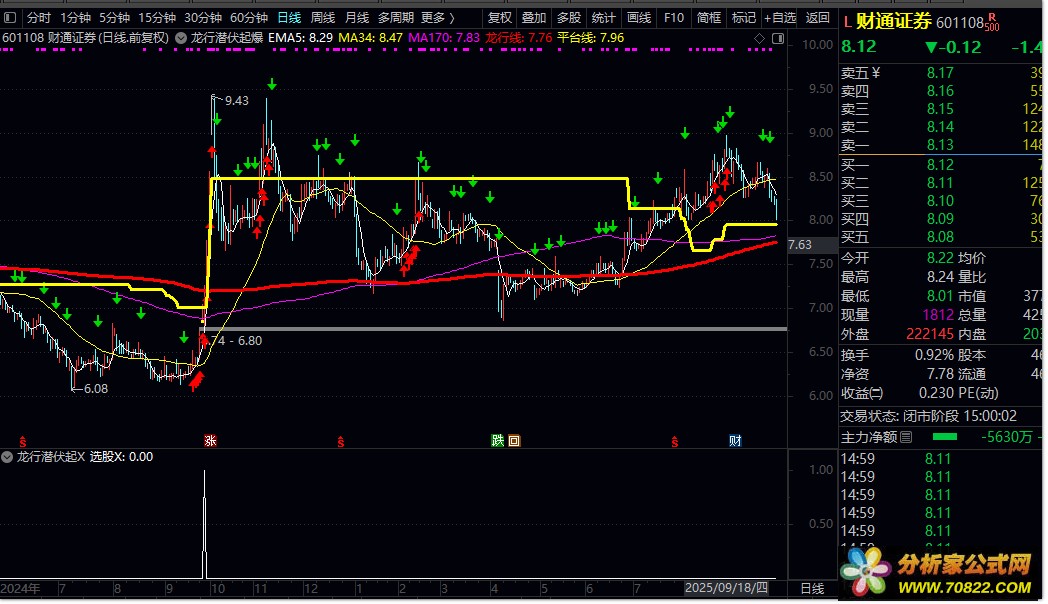Click the 返回 back button
The image size is (1048, 604).
pyautogui.click(x=818, y=17)
